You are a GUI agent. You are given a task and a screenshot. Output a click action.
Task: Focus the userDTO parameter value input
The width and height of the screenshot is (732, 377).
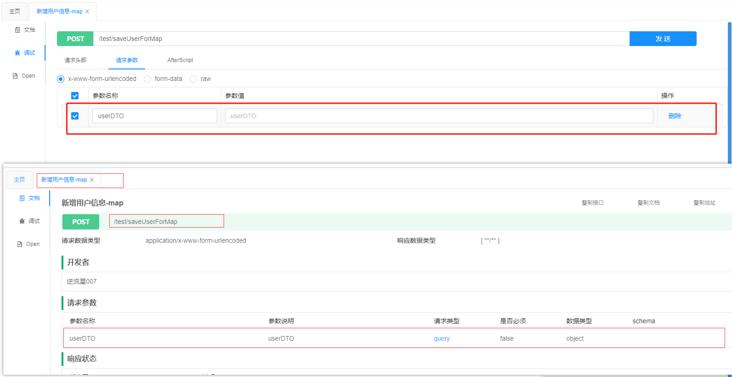pyautogui.click(x=439, y=116)
